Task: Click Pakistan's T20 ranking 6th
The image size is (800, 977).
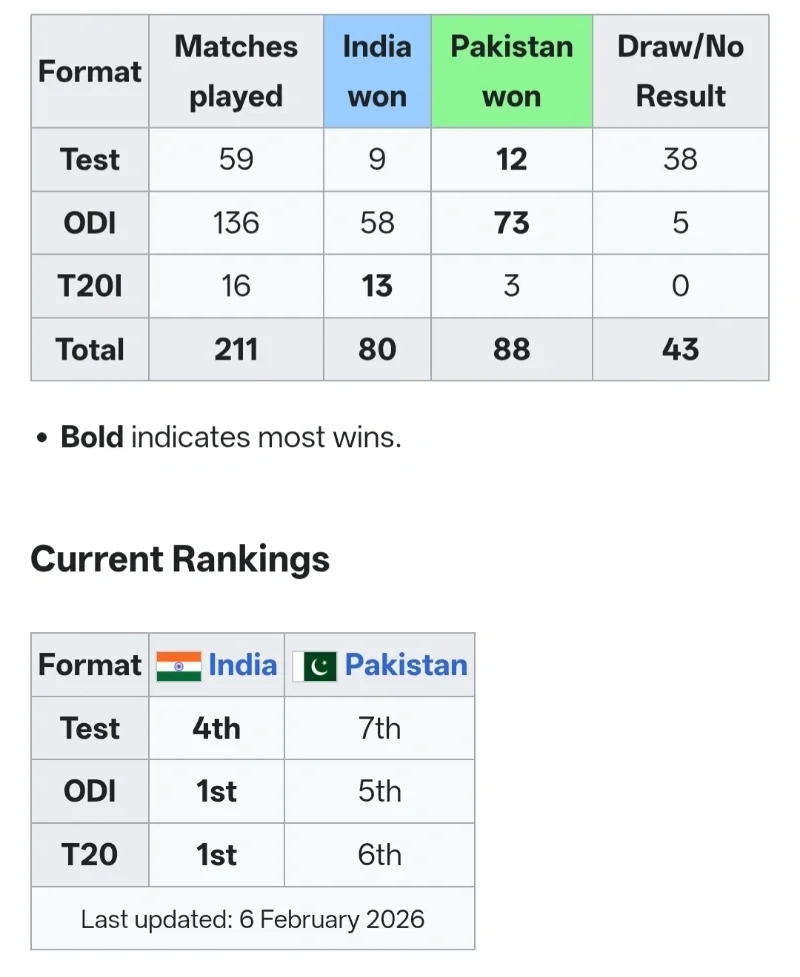Action: click(x=379, y=855)
